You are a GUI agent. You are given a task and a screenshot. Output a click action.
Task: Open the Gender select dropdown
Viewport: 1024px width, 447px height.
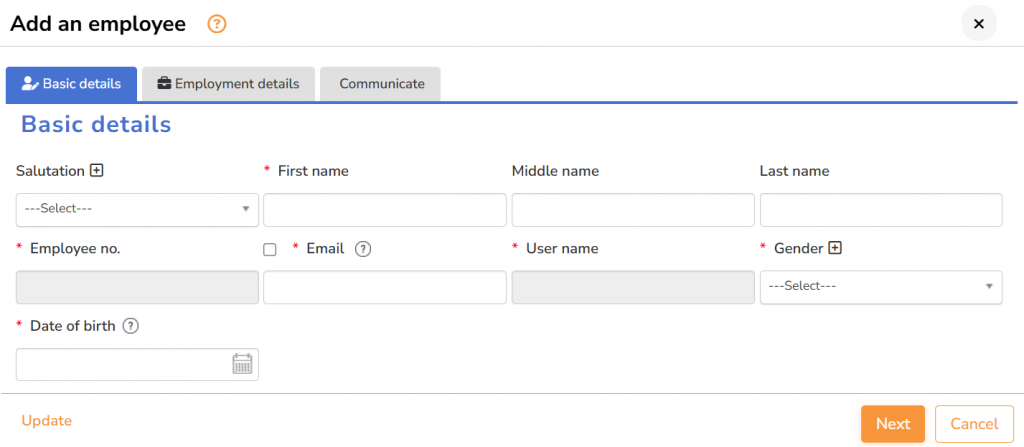[x=880, y=286]
